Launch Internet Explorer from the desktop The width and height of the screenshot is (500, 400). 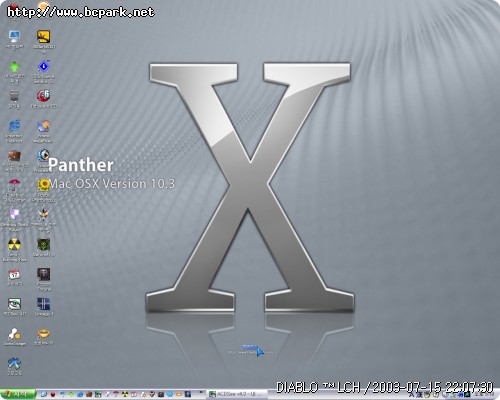[14, 126]
